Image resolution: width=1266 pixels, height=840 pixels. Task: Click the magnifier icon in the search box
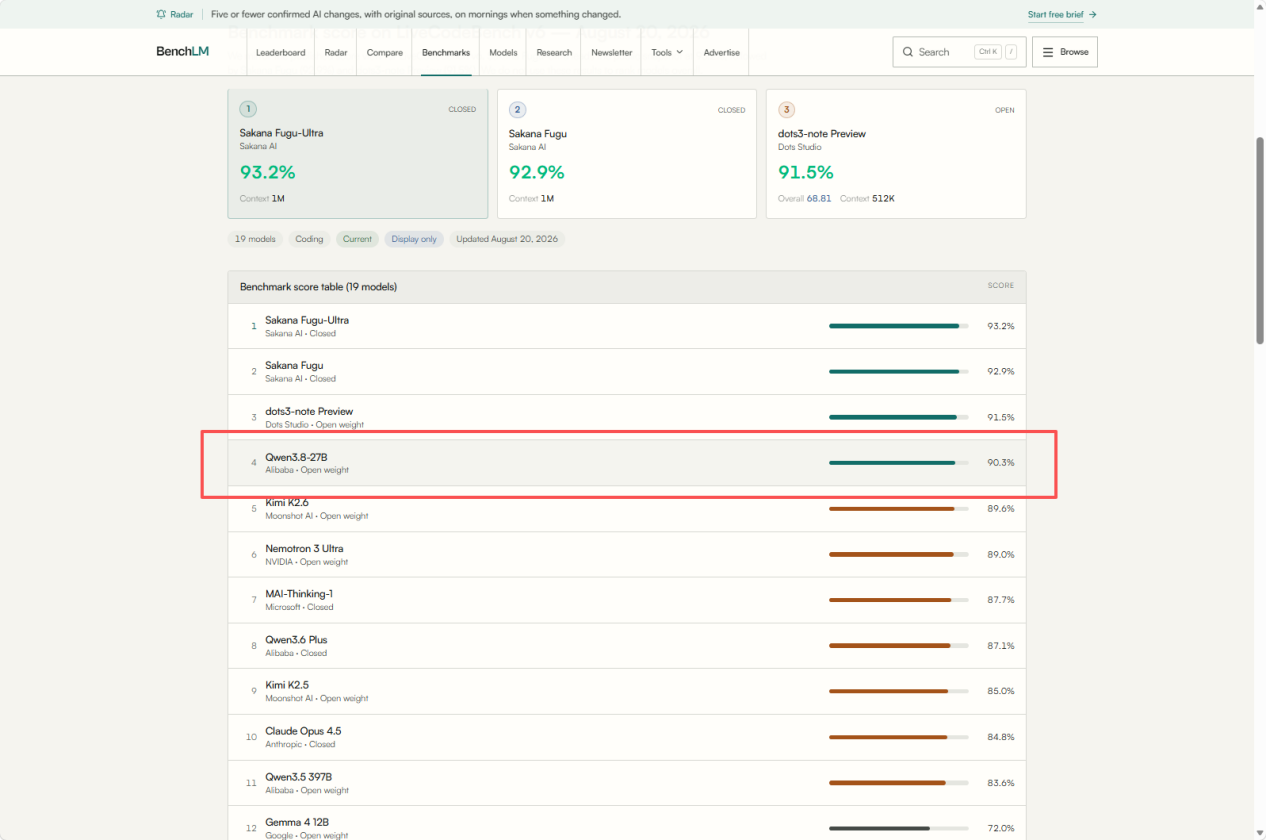908,52
